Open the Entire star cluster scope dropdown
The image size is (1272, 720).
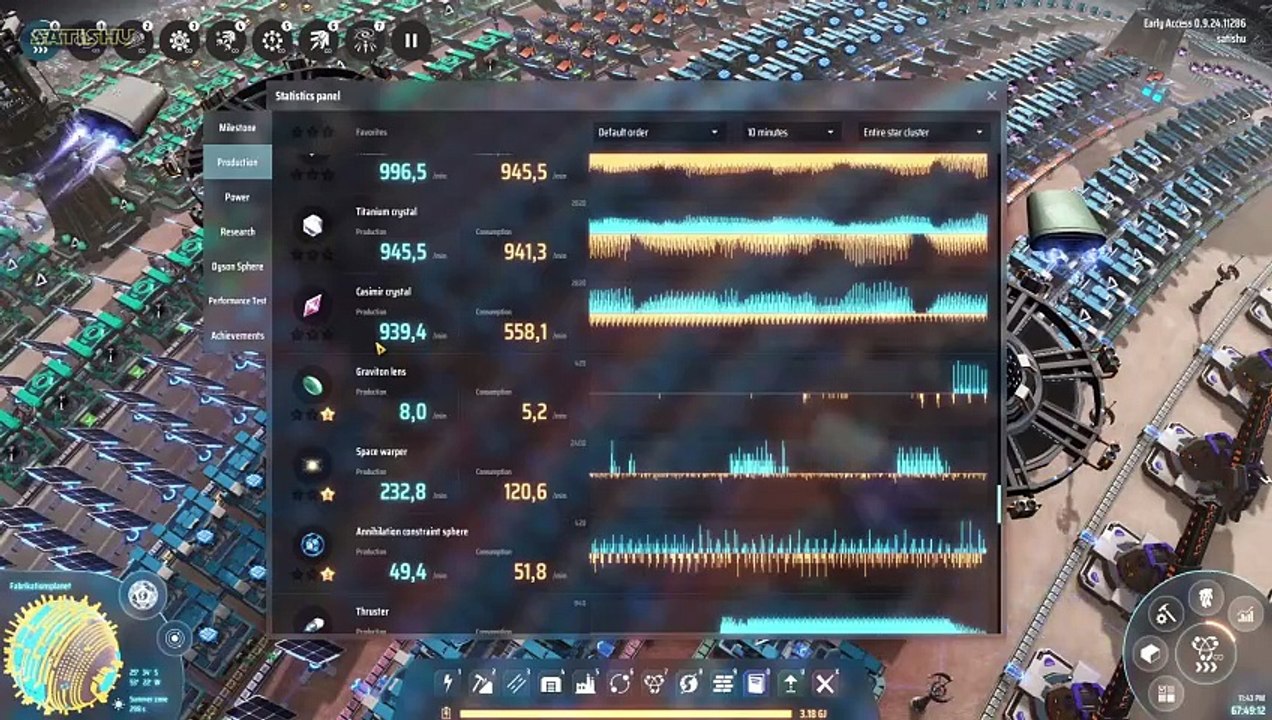coord(925,132)
